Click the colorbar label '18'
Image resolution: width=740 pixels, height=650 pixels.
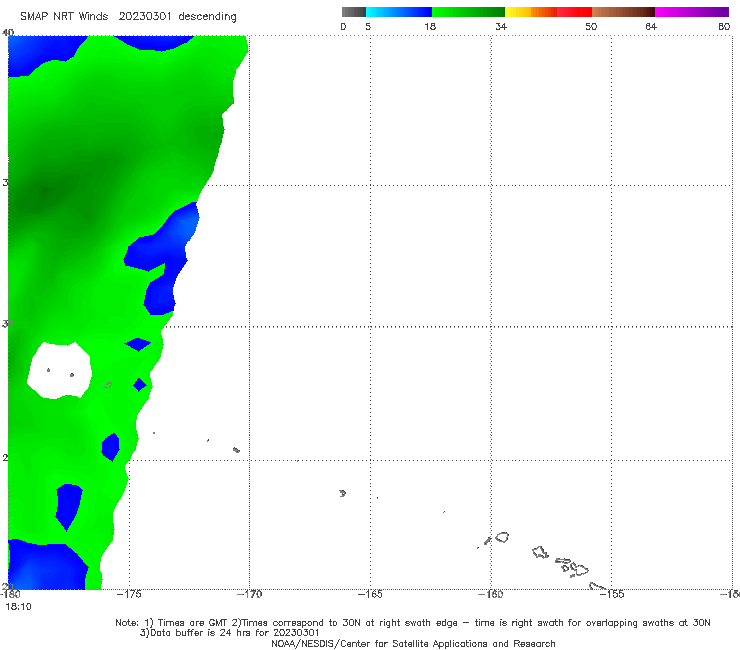[x=430, y=26]
